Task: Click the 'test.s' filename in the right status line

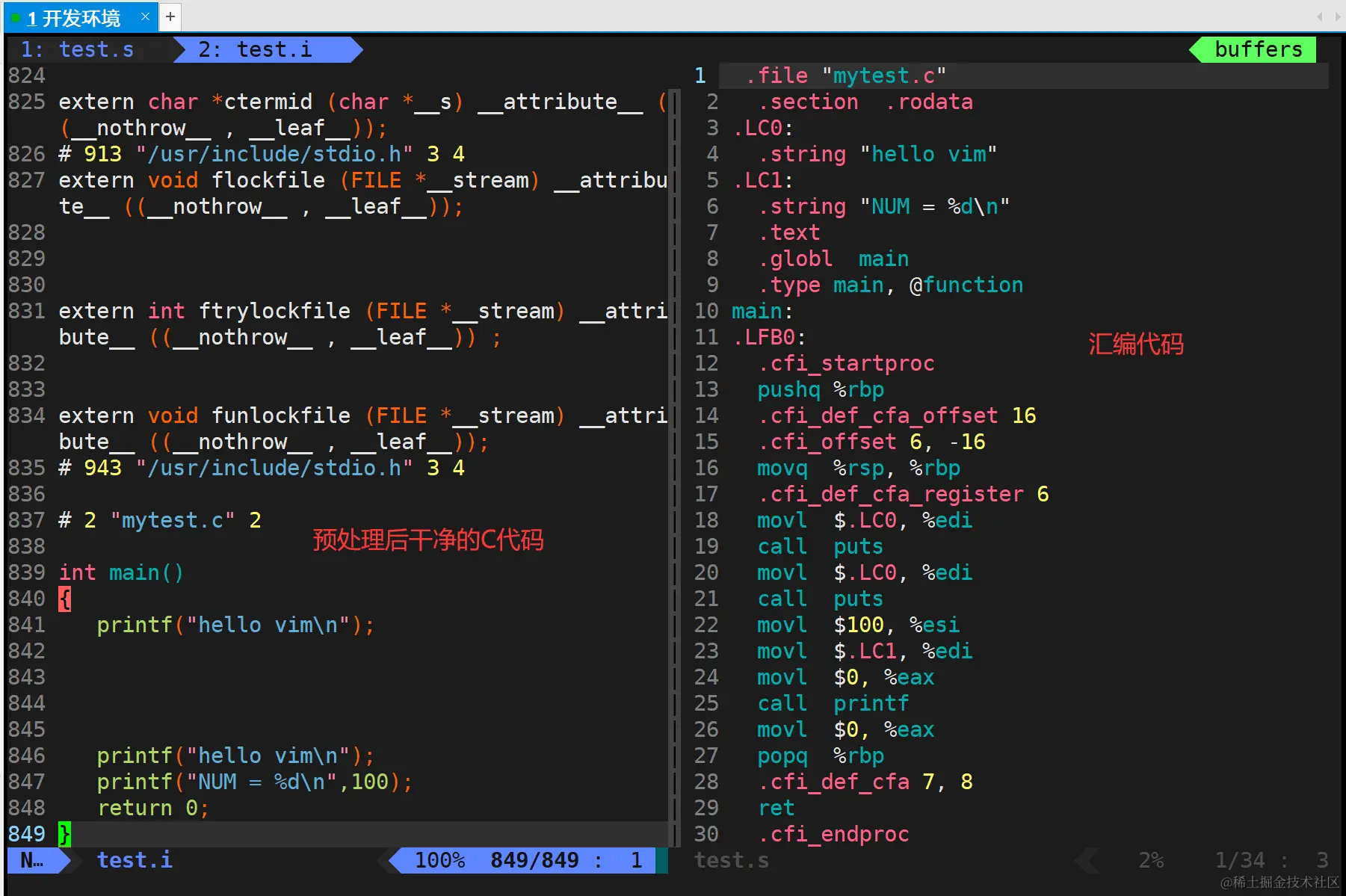Action: tap(732, 860)
